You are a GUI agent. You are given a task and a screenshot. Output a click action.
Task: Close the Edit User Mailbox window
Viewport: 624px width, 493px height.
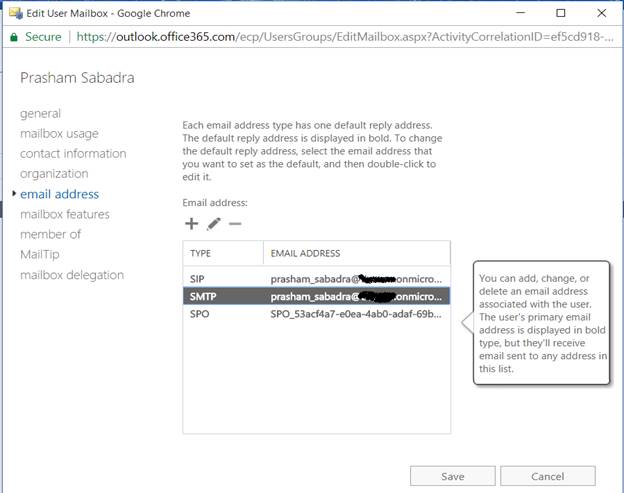[x=602, y=13]
